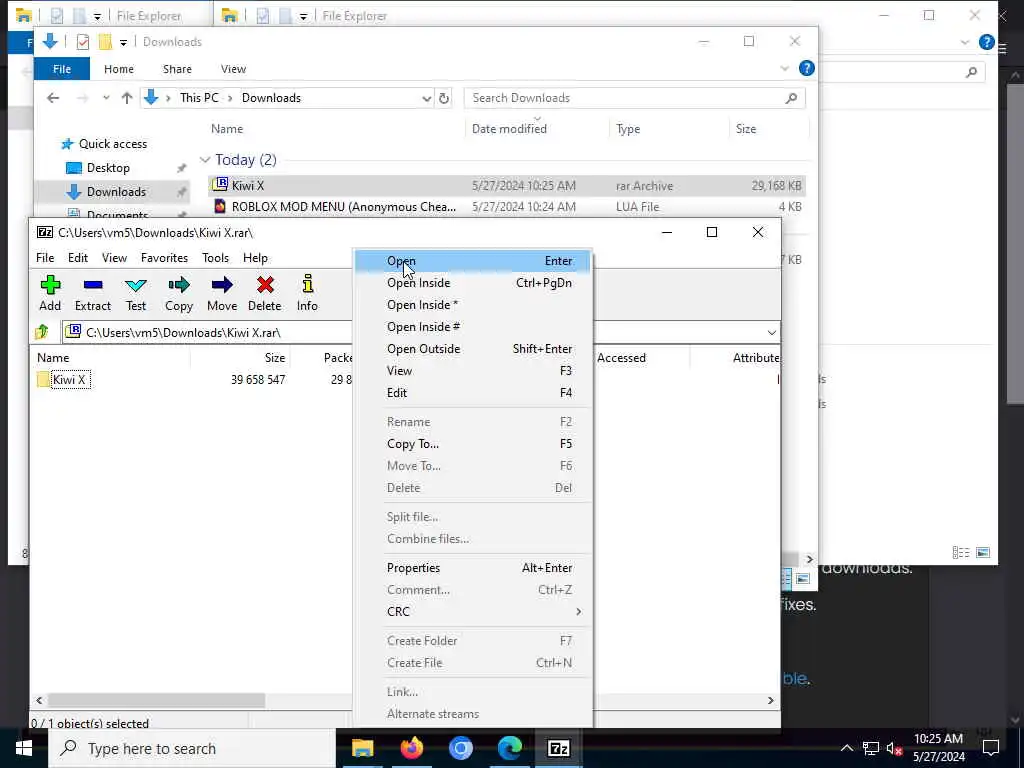Open Explorer help question mark icon
The width and height of the screenshot is (1024, 768).
coord(807,68)
